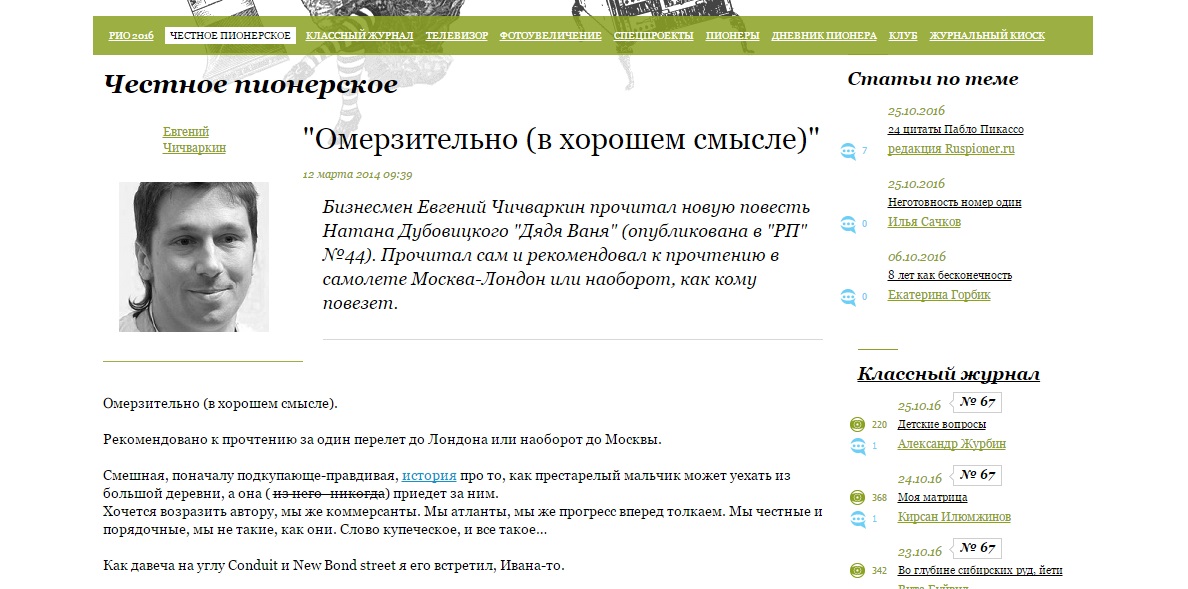Viewport: 1188px width, 589px height.
Task: Open article 'Неготовность номер один'
Action: pos(954,202)
